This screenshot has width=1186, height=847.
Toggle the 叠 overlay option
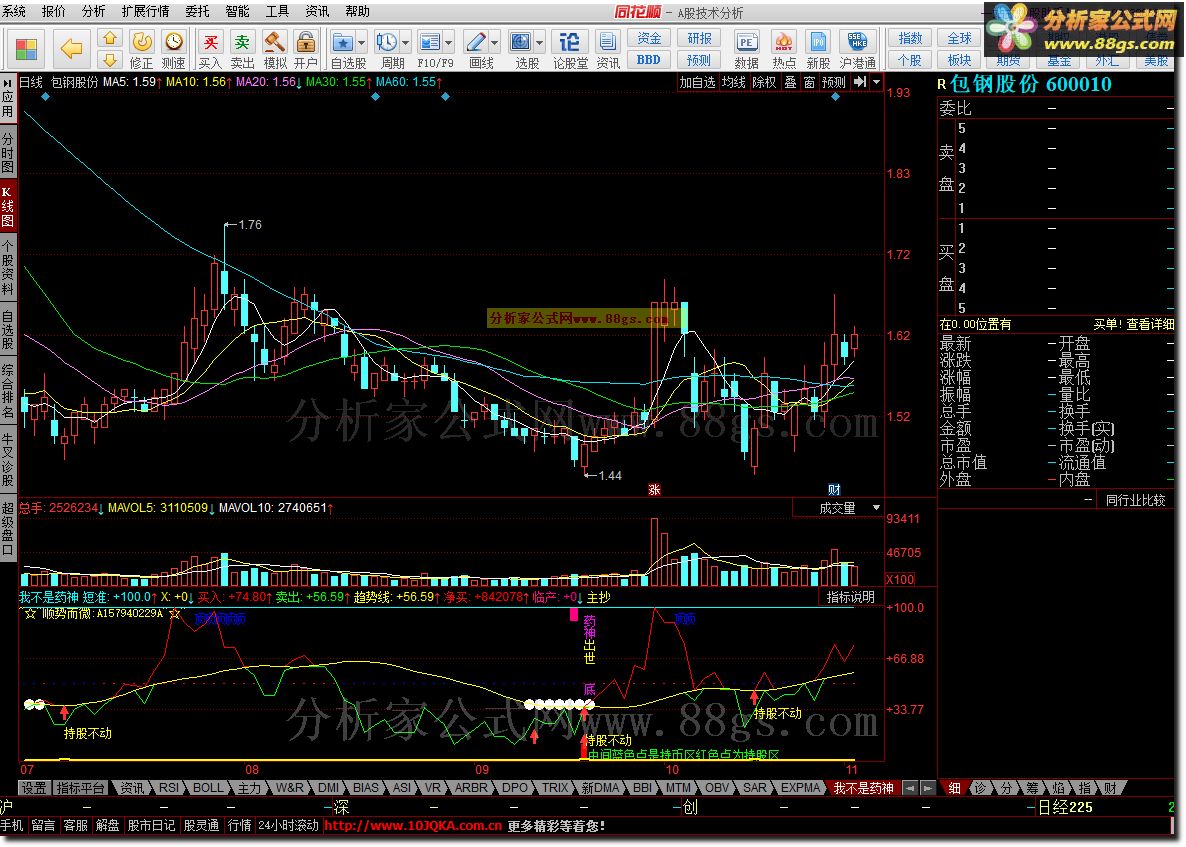[790, 82]
